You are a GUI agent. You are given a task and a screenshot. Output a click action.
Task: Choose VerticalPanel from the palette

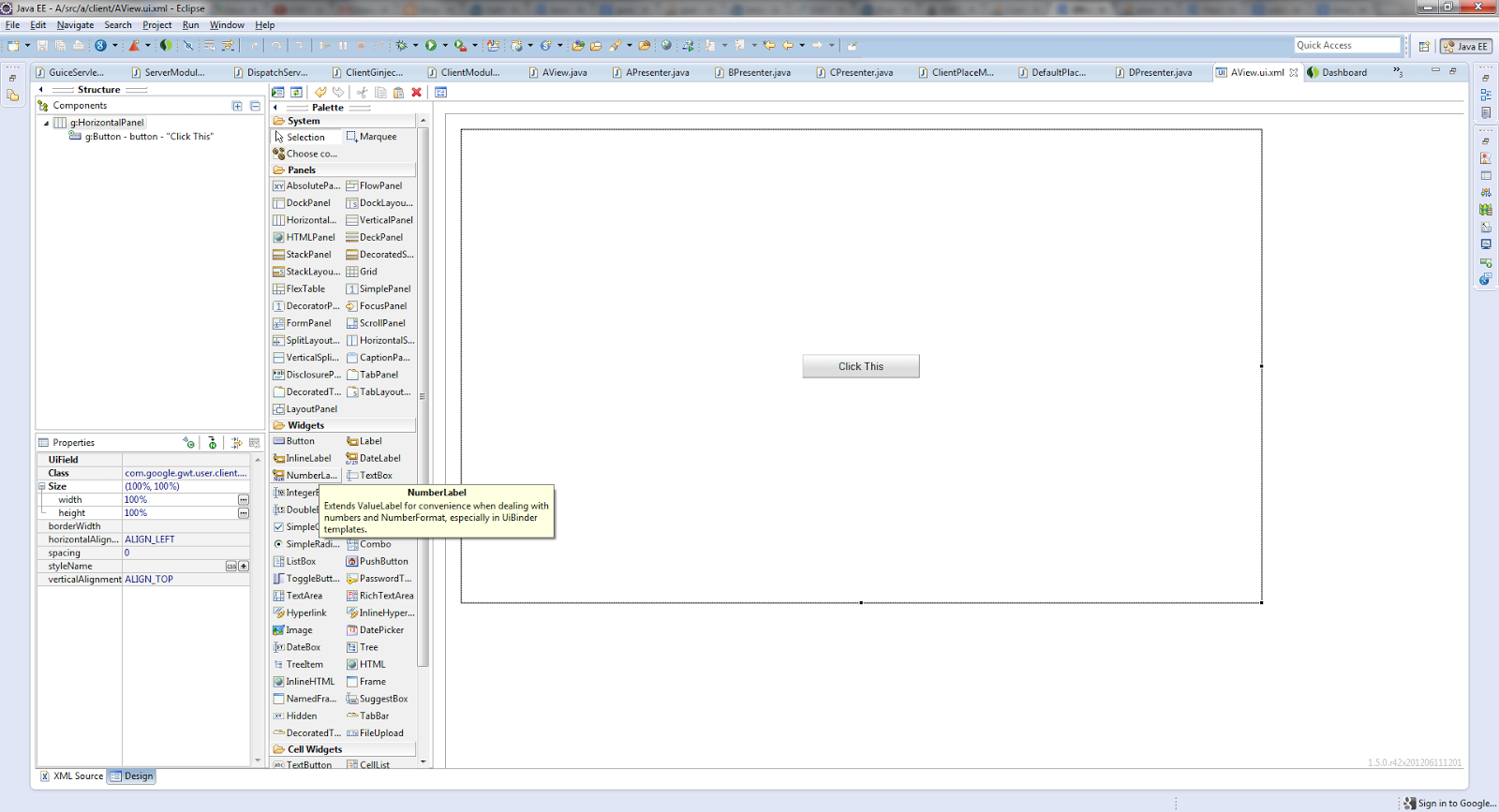pyautogui.click(x=379, y=220)
